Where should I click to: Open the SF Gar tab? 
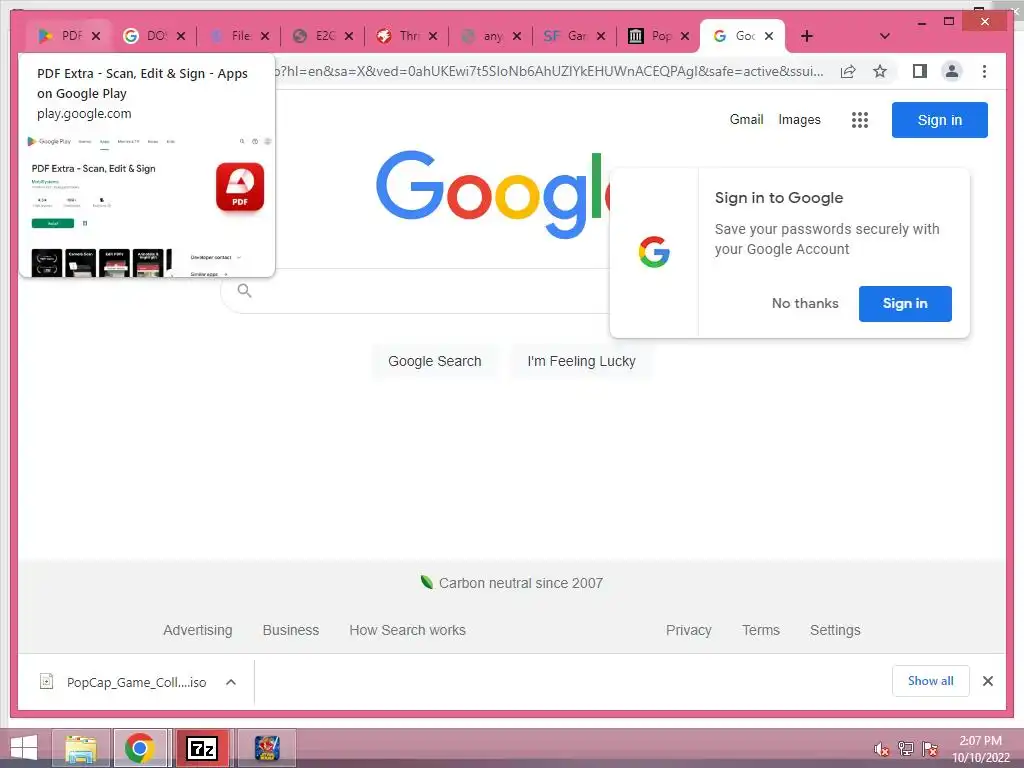click(x=566, y=36)
